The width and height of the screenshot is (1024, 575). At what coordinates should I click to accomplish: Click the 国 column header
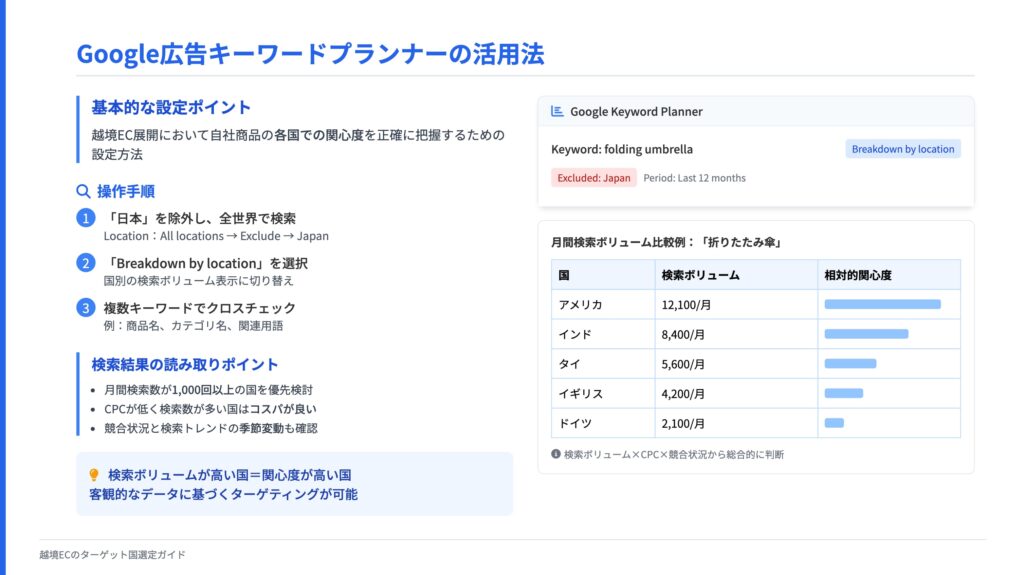pyautogui.click(x=603, y=275)
